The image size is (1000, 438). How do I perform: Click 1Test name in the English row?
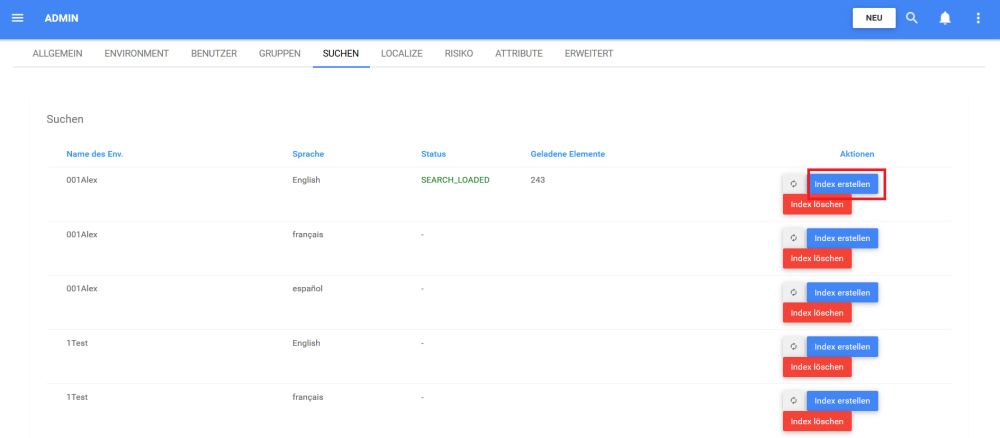coord(77,343)
